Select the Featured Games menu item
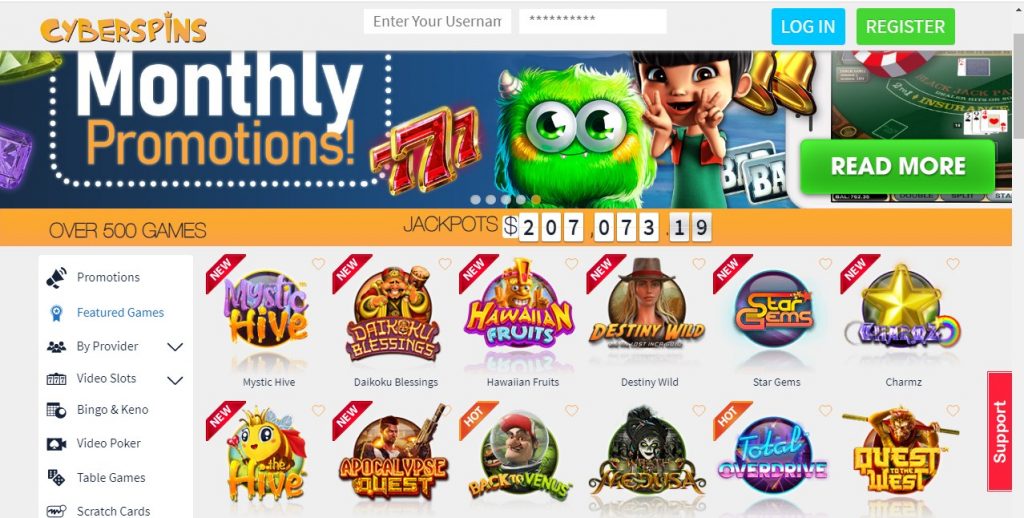The height and width of the screenshot is (518, 1024). click(x=120, y=313)
